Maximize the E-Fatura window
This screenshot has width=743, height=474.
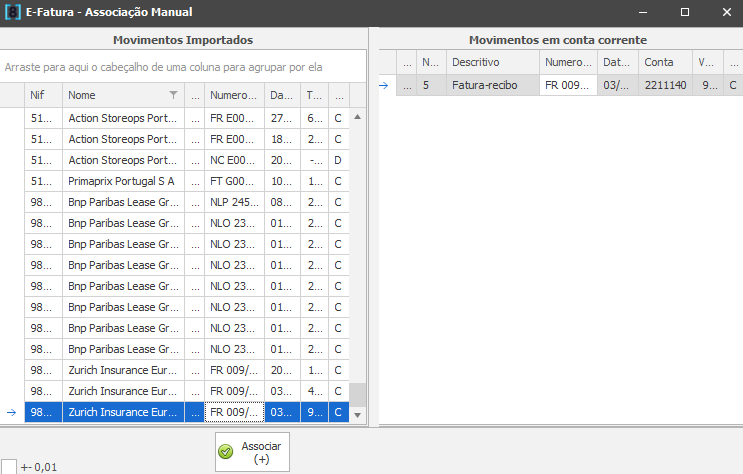(684, 12)
